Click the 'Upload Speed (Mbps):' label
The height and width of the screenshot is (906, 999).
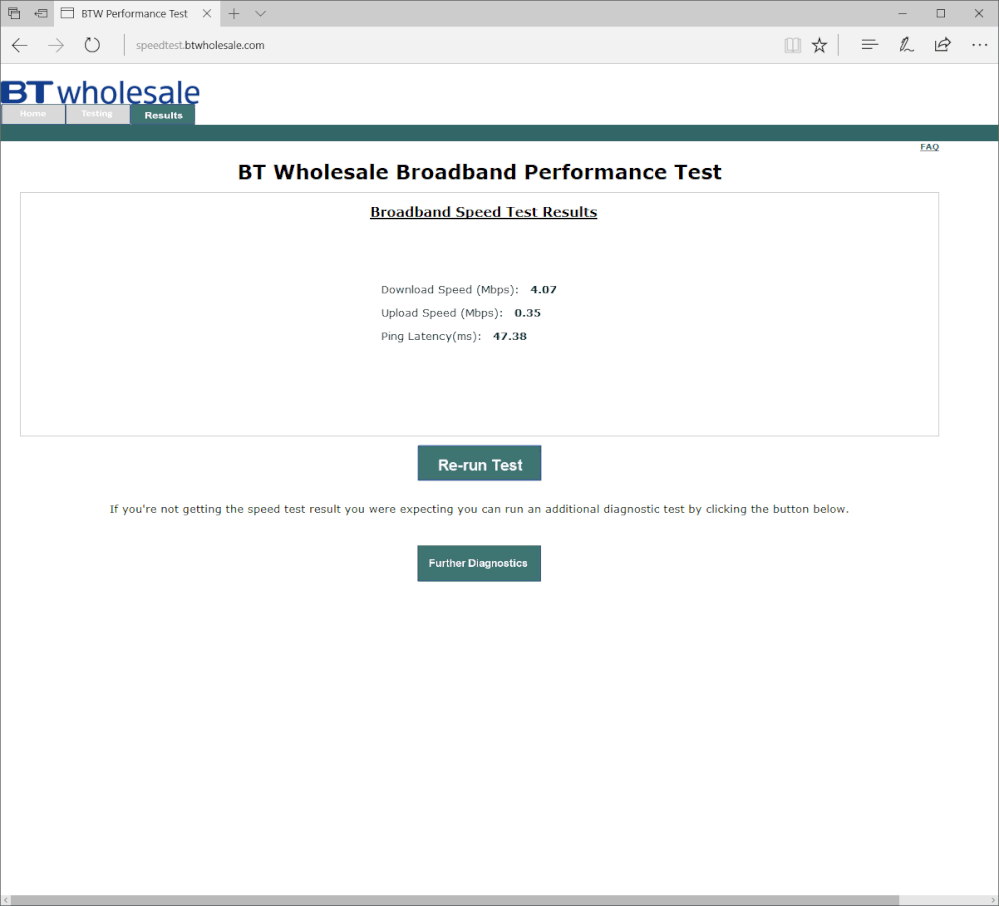pos(442,313)
